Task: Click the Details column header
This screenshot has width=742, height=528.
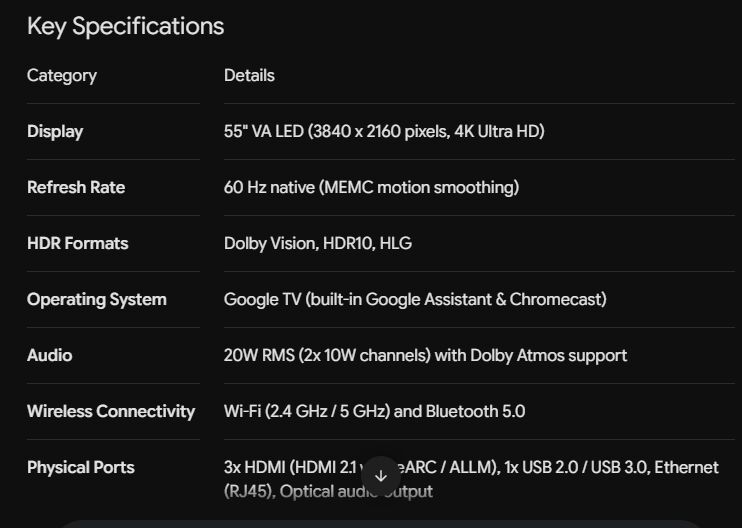Action: coord(249,76)
